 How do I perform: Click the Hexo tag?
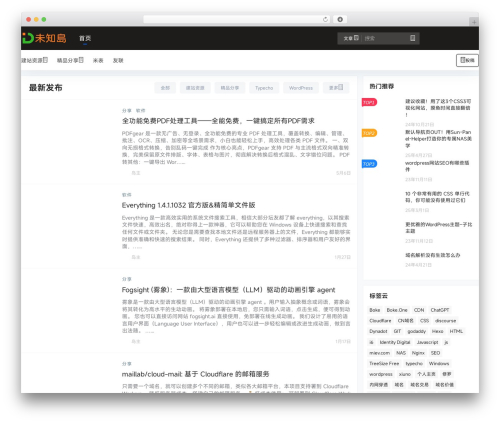click(x=437, y=331)
